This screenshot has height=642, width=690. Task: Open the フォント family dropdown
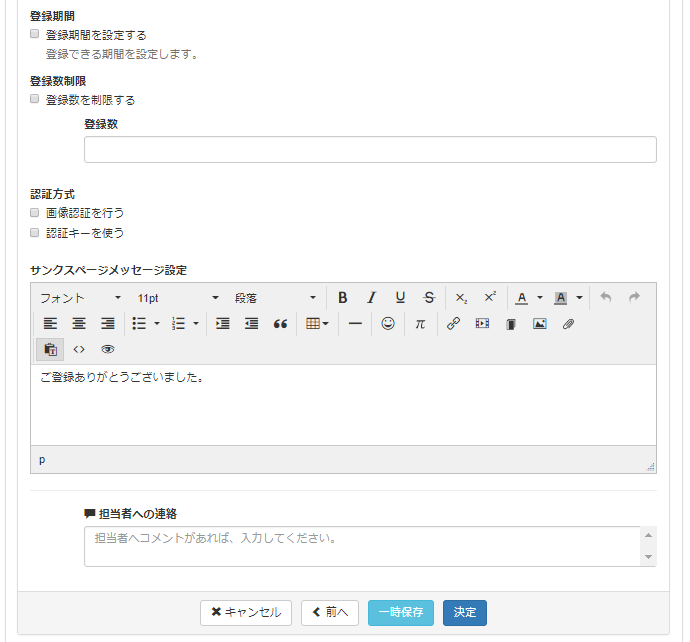[x=80, y=298]
